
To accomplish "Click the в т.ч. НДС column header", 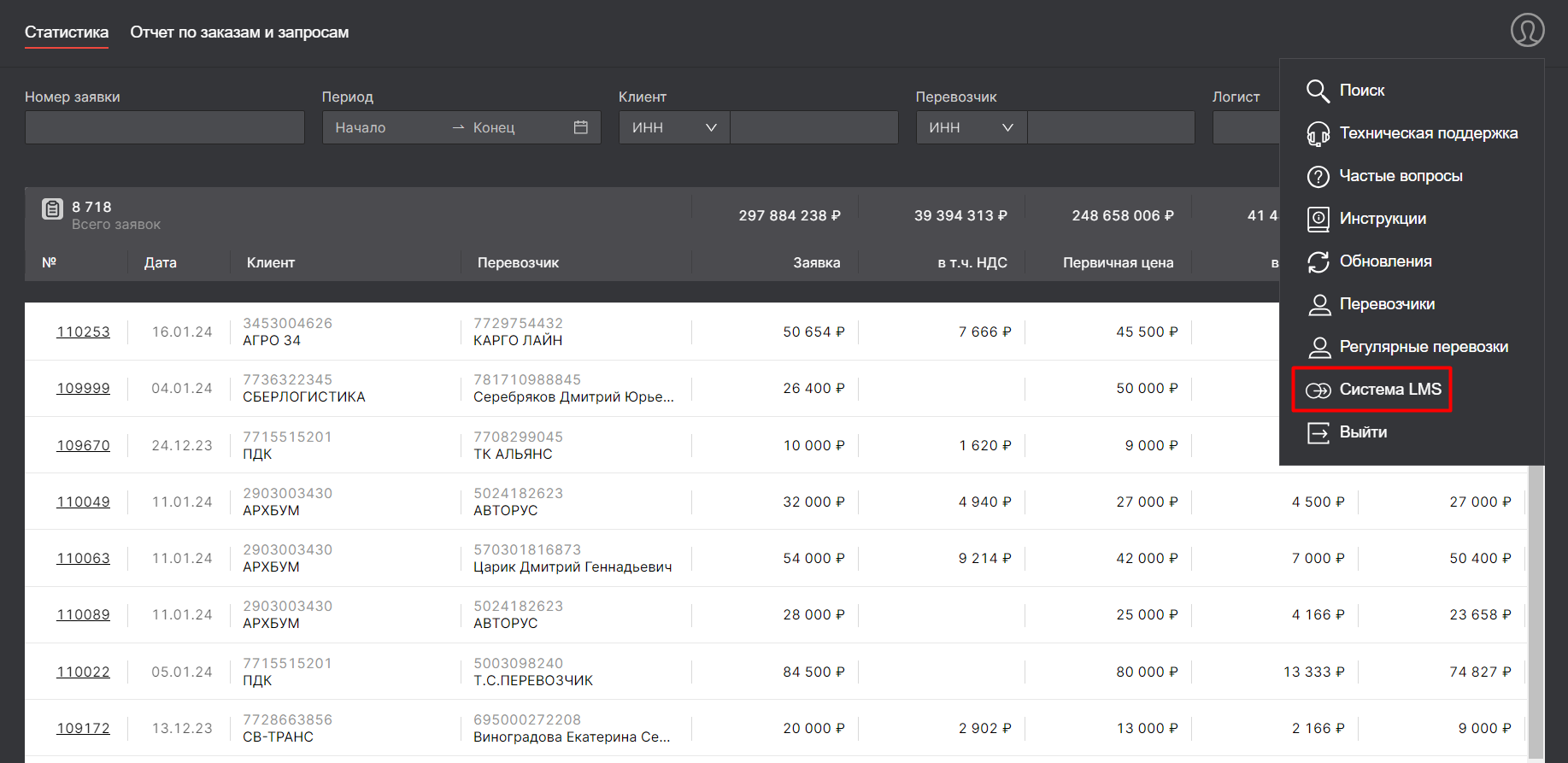I will 972,262.
